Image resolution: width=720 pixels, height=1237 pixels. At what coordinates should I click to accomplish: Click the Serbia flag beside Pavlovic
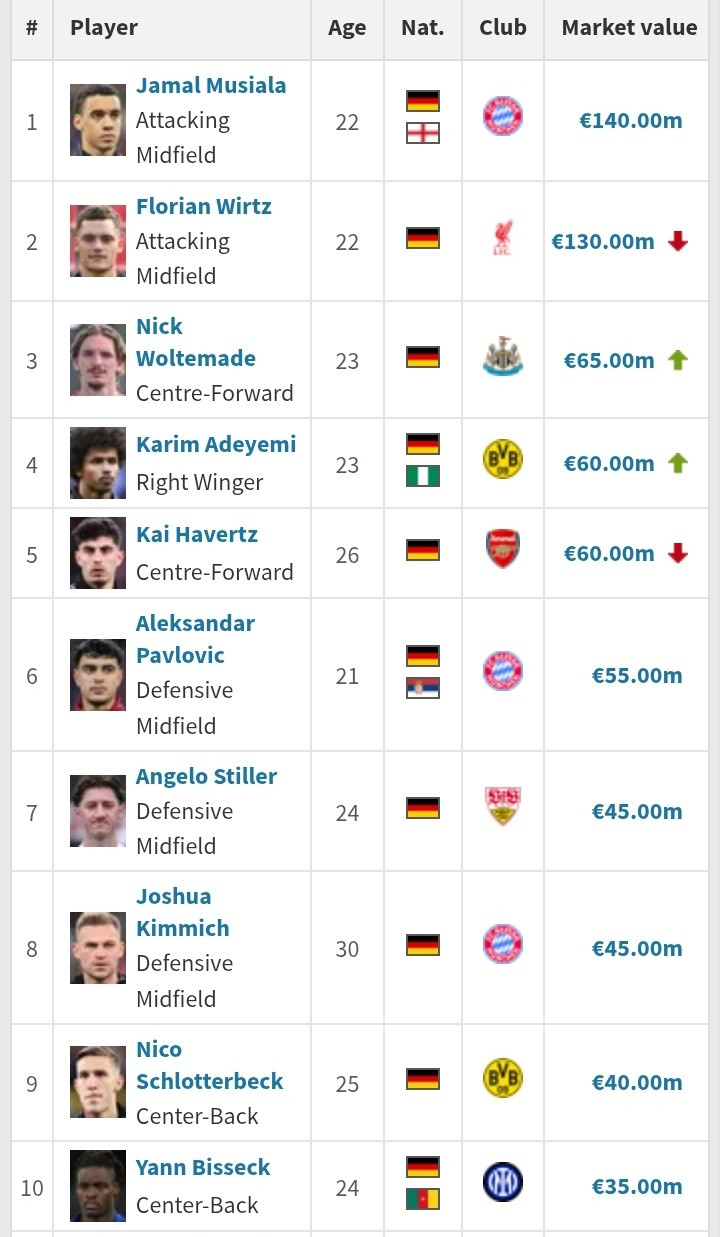tap(423, 688)
